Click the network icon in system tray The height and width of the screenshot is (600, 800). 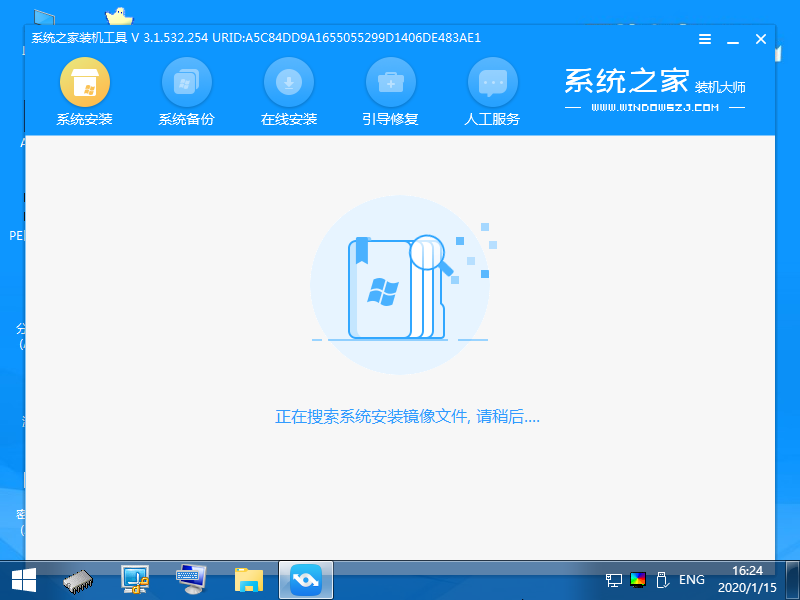pos(612,580)
